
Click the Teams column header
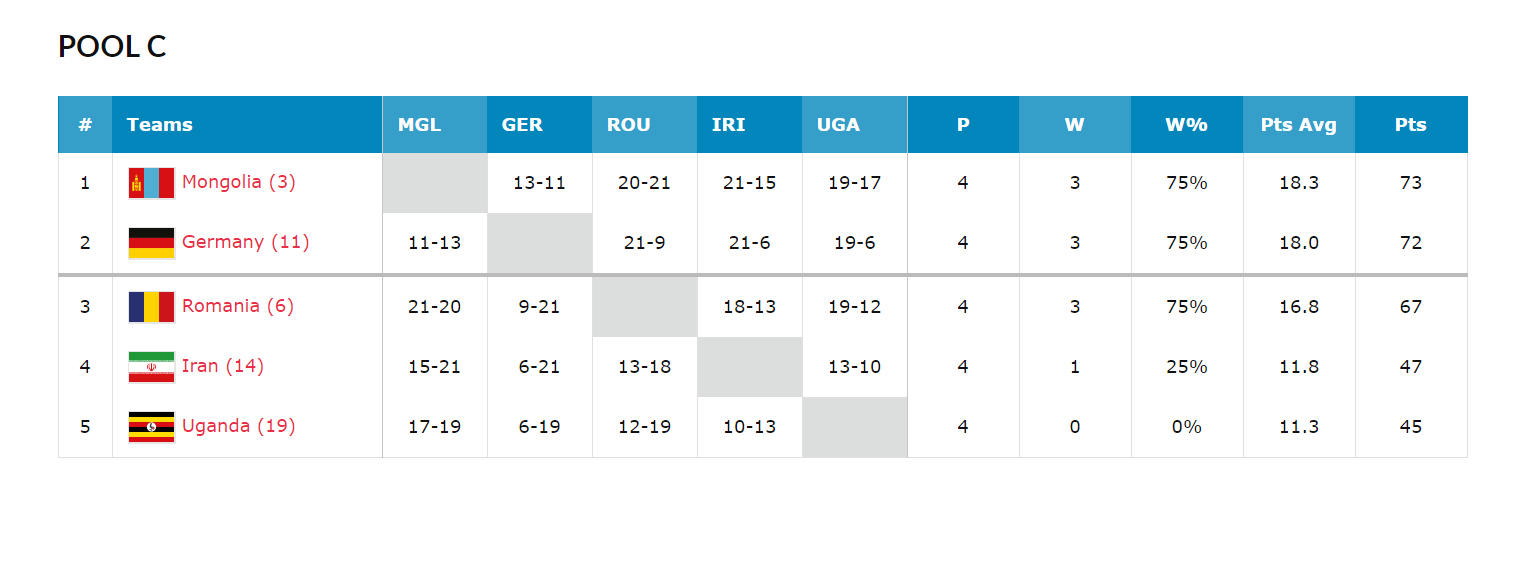pos(160,125)
